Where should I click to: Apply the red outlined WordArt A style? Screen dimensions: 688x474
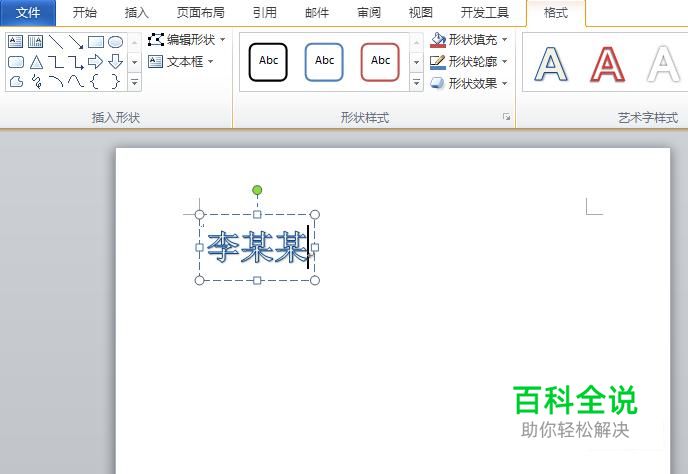(x=607, y=64)
